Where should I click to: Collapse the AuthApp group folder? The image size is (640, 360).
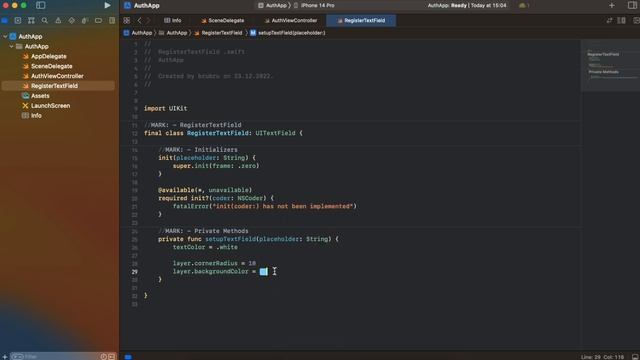click(11, 47)
